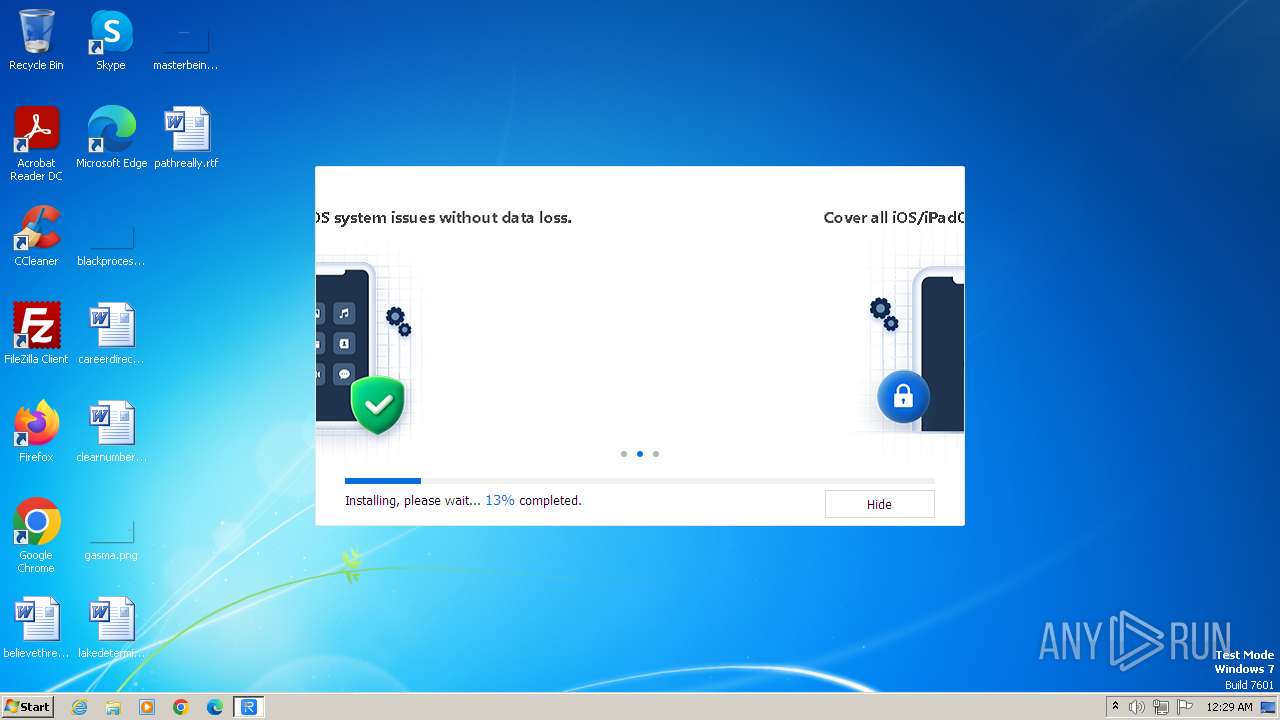
Task: Click the system issues without data loss heading
Action: pos(443,217)
